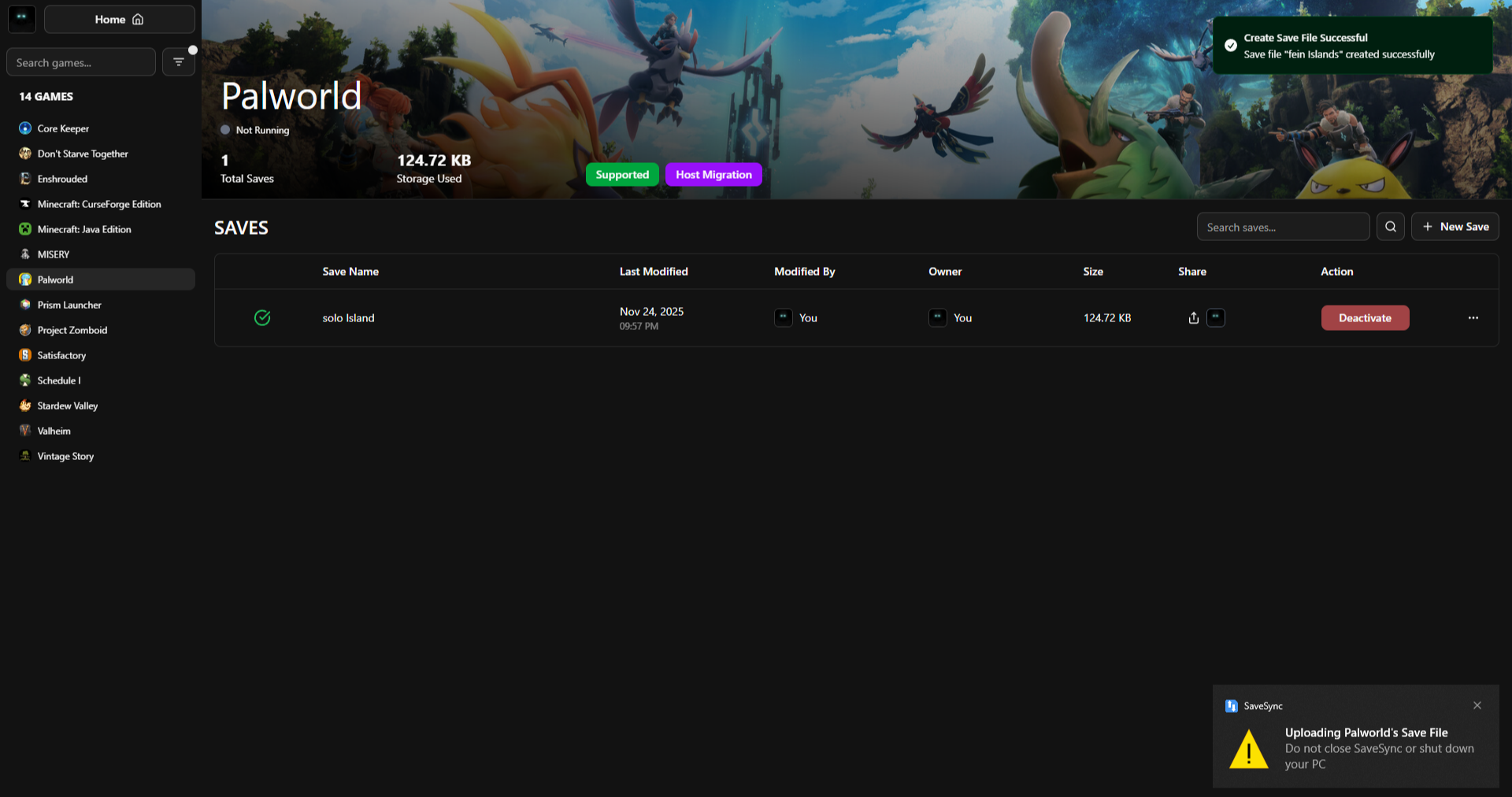Click the Stardew Valley game icon
Image resolution: width=1512 pixels, height=797 pixels.
pyautogui.click(x=25, y=406)
